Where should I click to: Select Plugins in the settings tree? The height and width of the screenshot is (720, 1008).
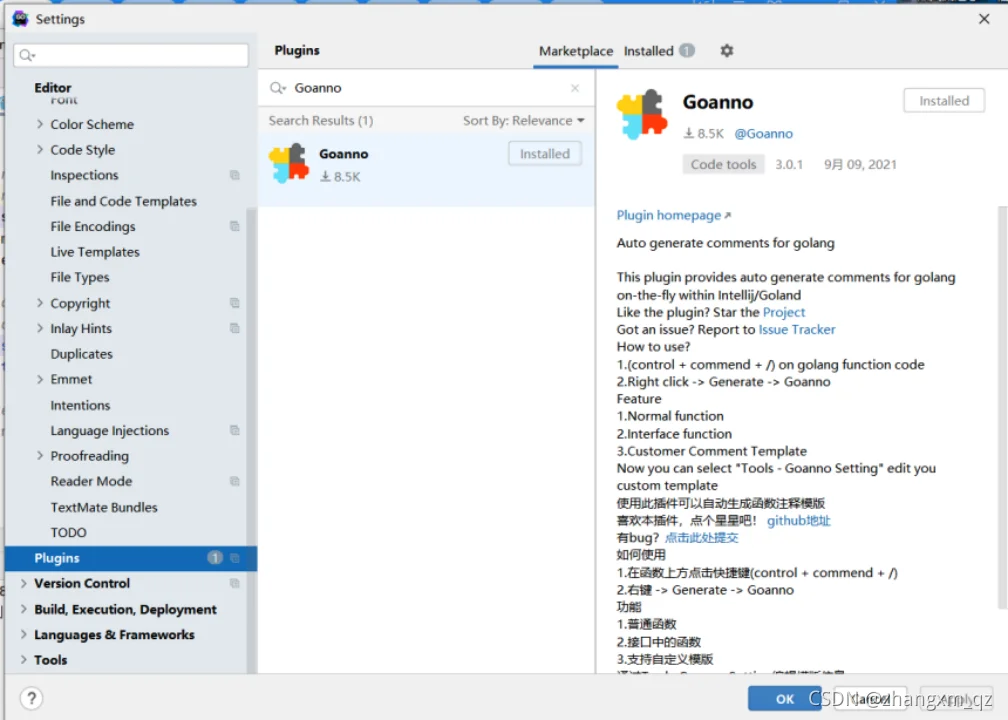(130, 558)
